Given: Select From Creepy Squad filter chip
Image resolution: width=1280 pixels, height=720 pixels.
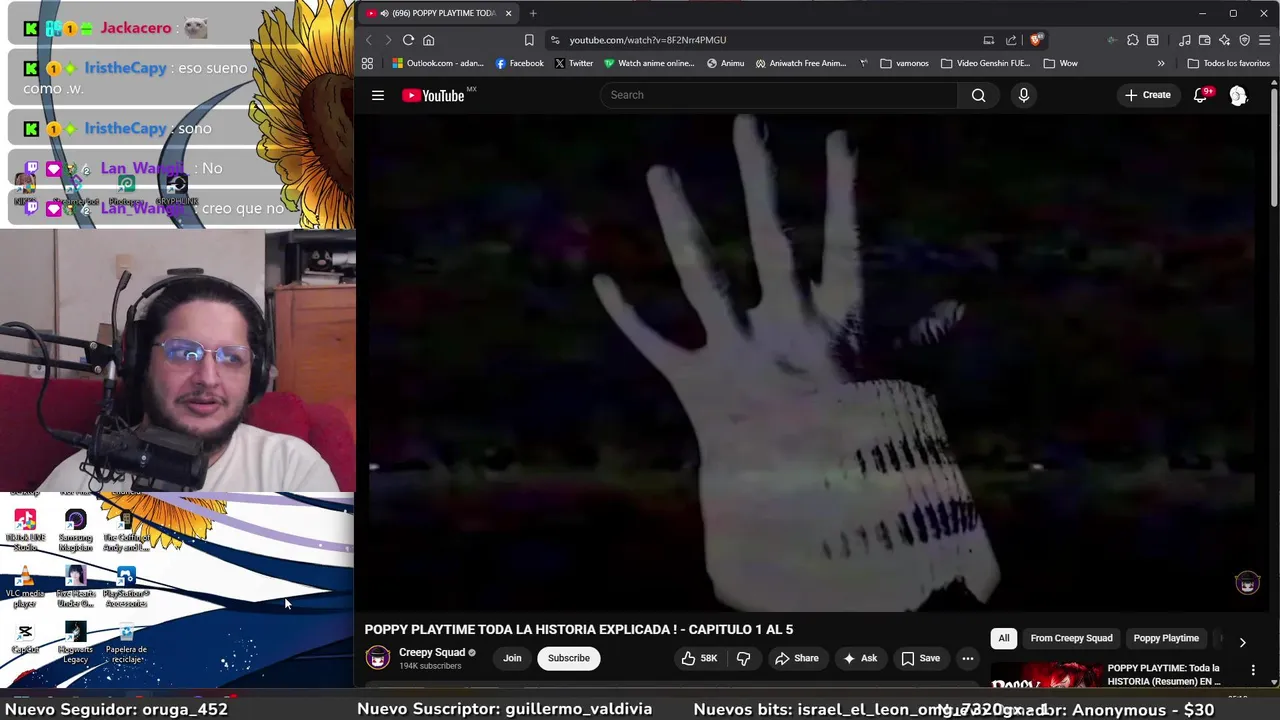Looking at the screenshot, I should coord(1071,638).
